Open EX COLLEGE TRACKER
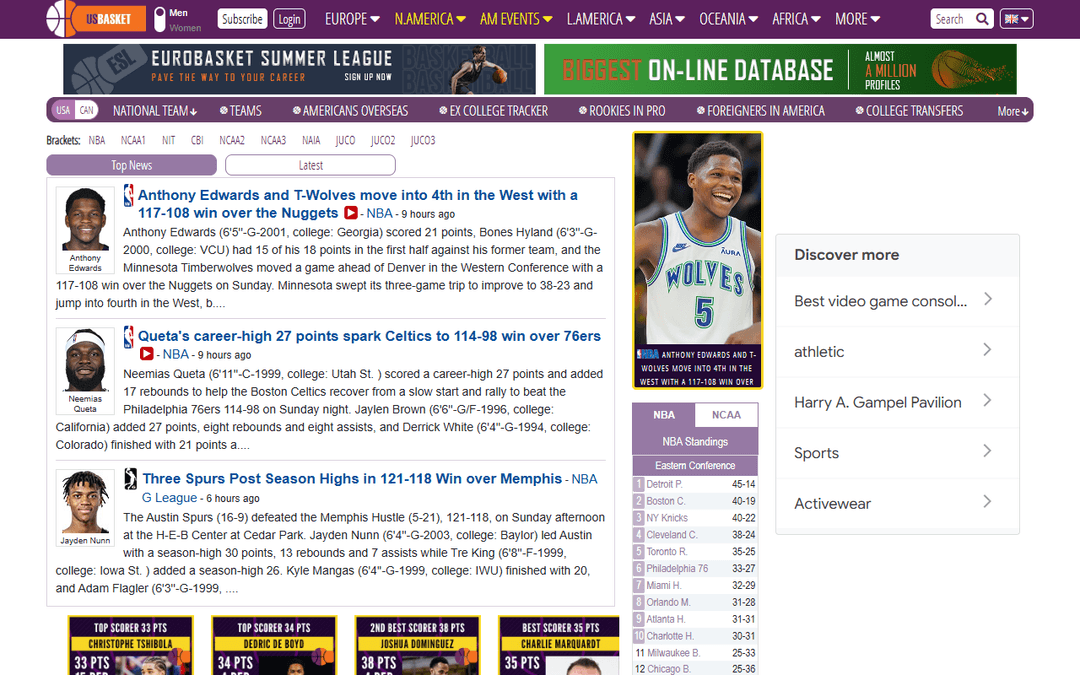This screenshot has width=1080, height=675. (x=494, y=111)
